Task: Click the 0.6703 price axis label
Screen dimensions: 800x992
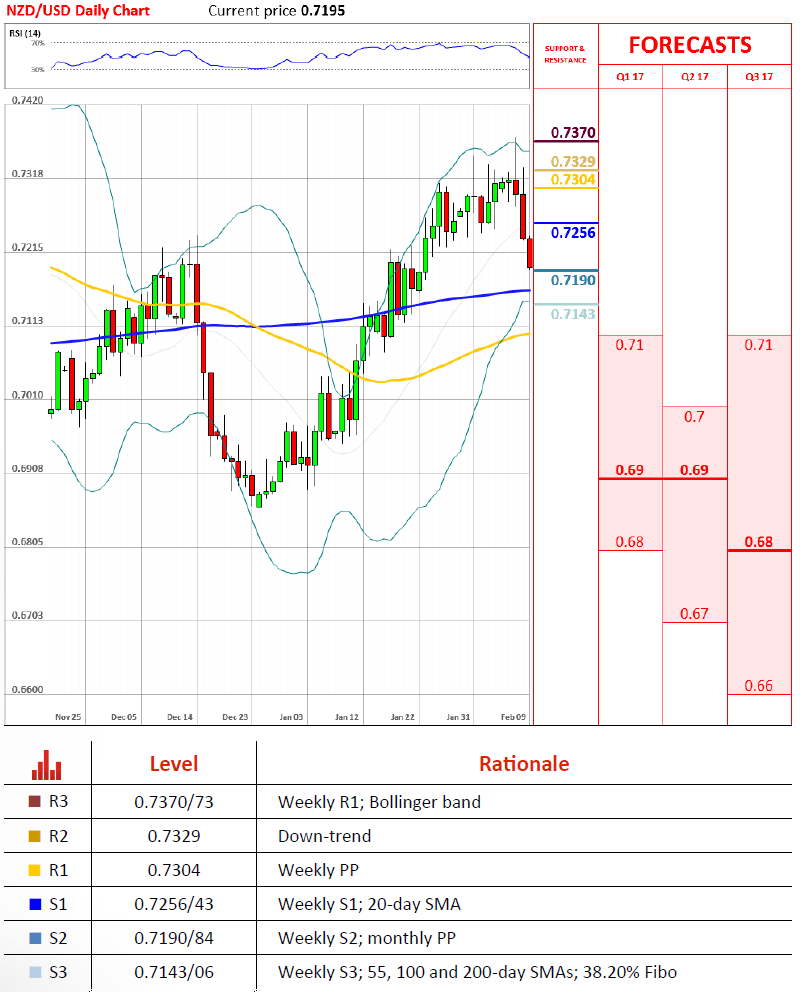Action: tap(28, 616)
